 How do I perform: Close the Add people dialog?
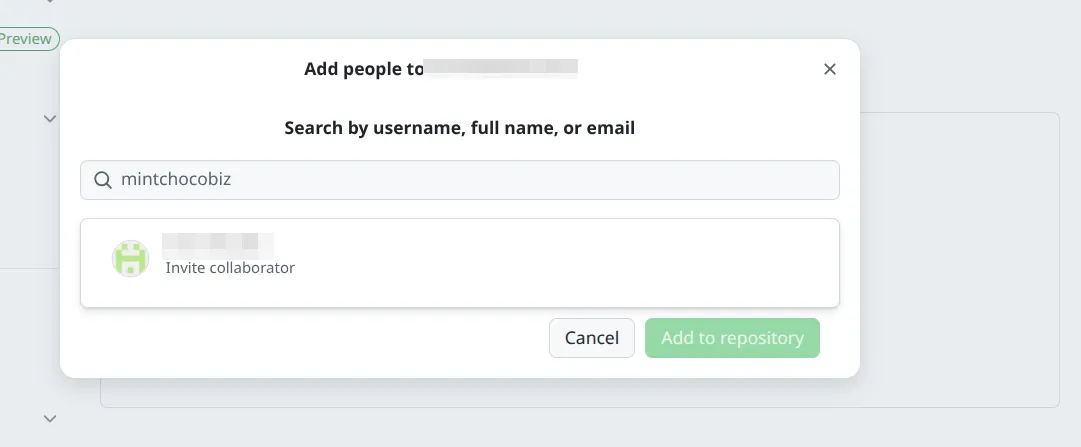click(829, 69)
